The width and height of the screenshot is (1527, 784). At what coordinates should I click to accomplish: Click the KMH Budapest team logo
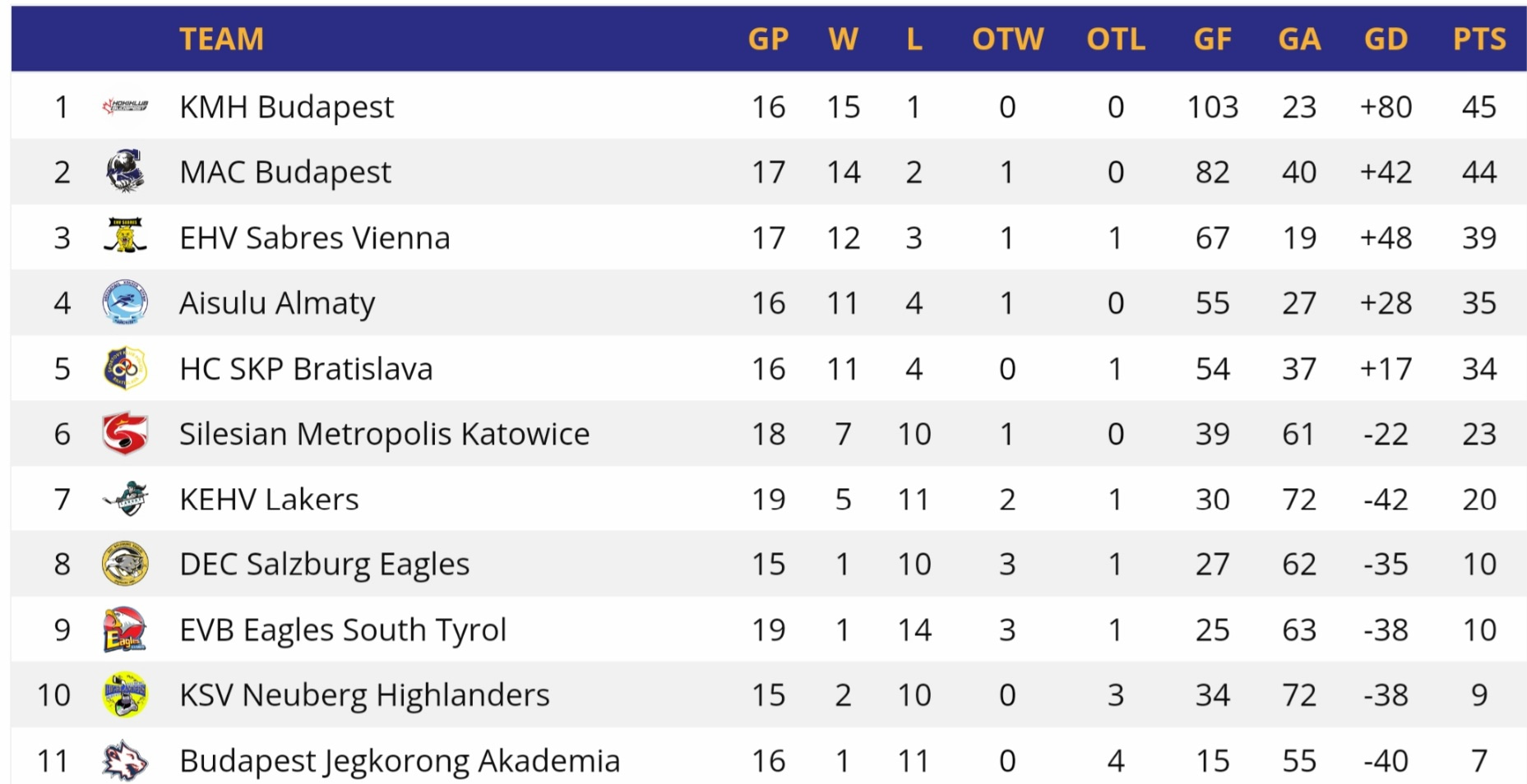click(x=125, y=106)
